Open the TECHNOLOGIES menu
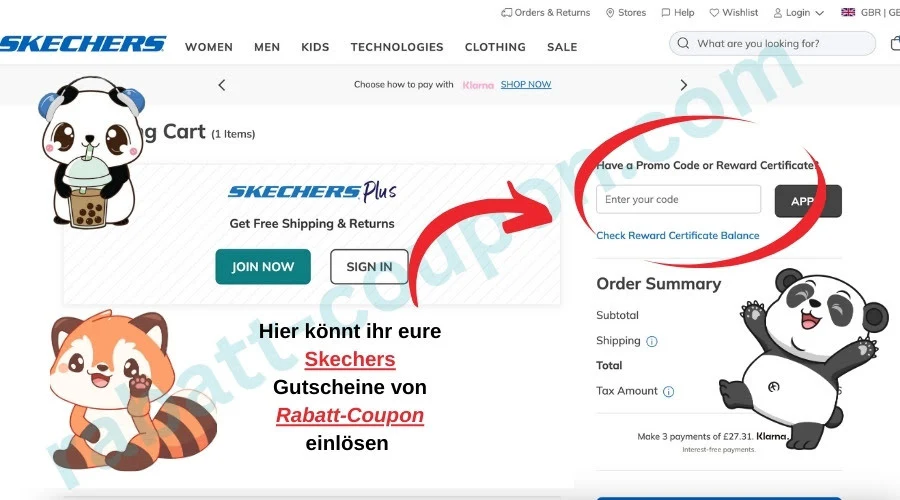This screenshot has width=900, height=500. (x=397, y=47)
